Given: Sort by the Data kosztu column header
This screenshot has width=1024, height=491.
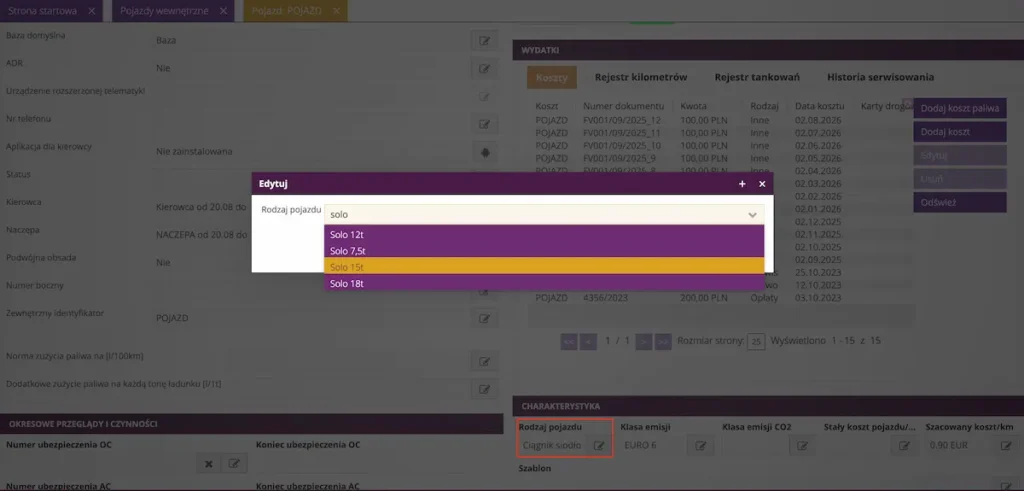Looking at the screenshot, I should (x=820, y=106).
